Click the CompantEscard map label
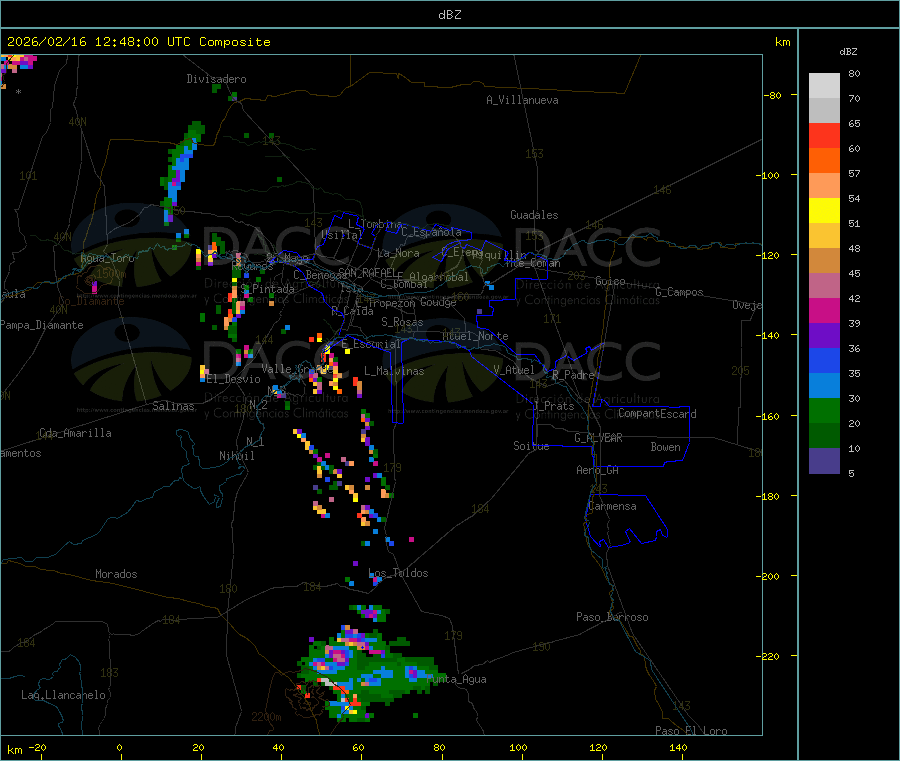Image resolution: width=900 pixels, height=761 pixels. point(657,414)
